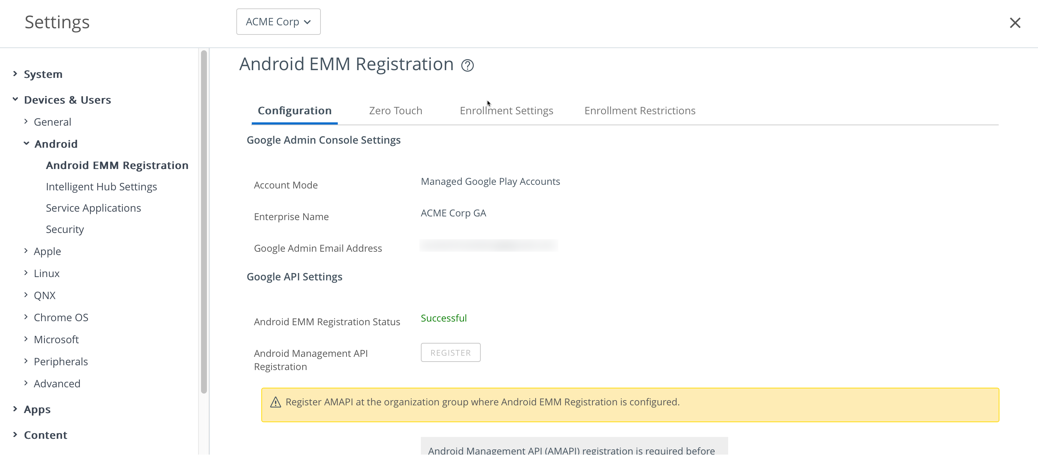Open the Enrollment Settings tab
This screenshot has width=1038, height=474.
click(506, 111)
